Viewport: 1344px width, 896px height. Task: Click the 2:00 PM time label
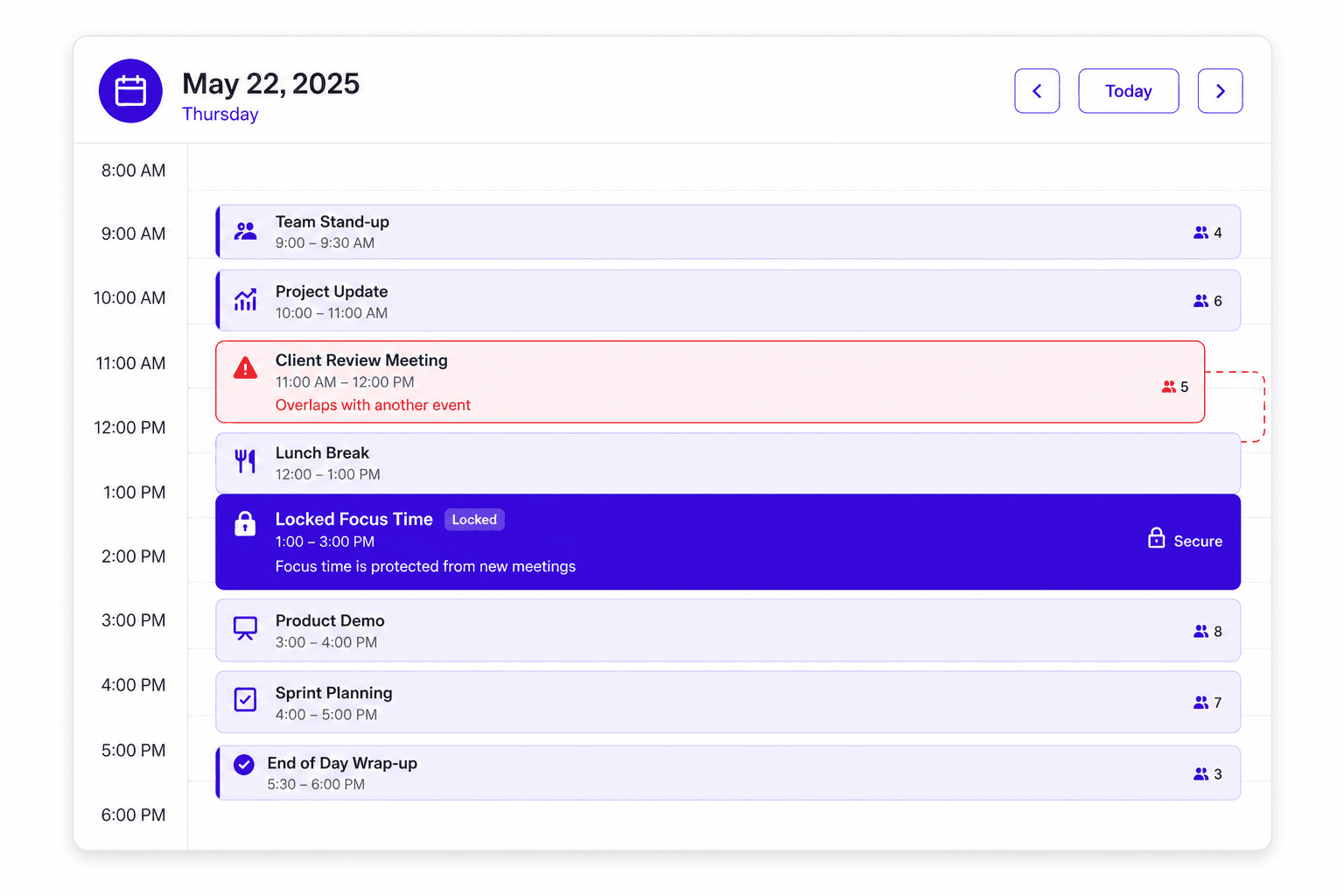click(133, 556)
